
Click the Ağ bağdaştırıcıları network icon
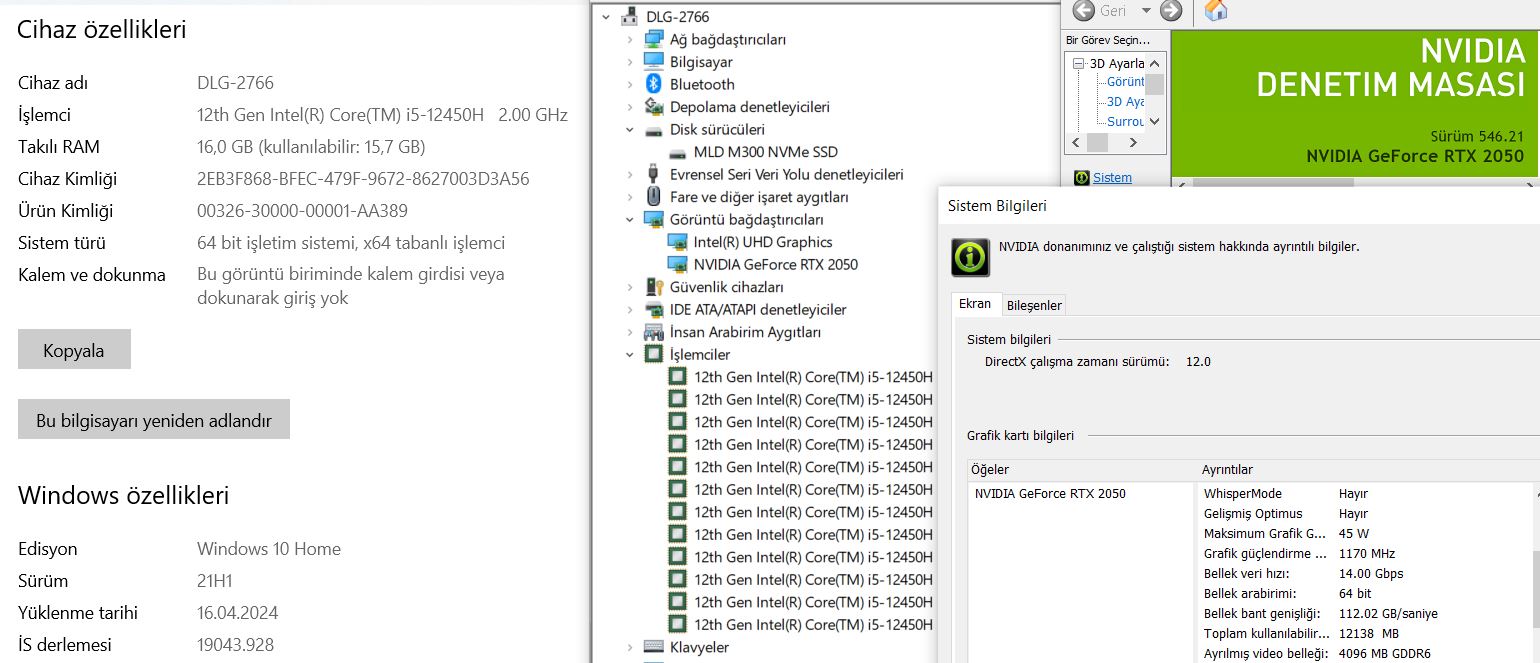click(x=654, y=39)
